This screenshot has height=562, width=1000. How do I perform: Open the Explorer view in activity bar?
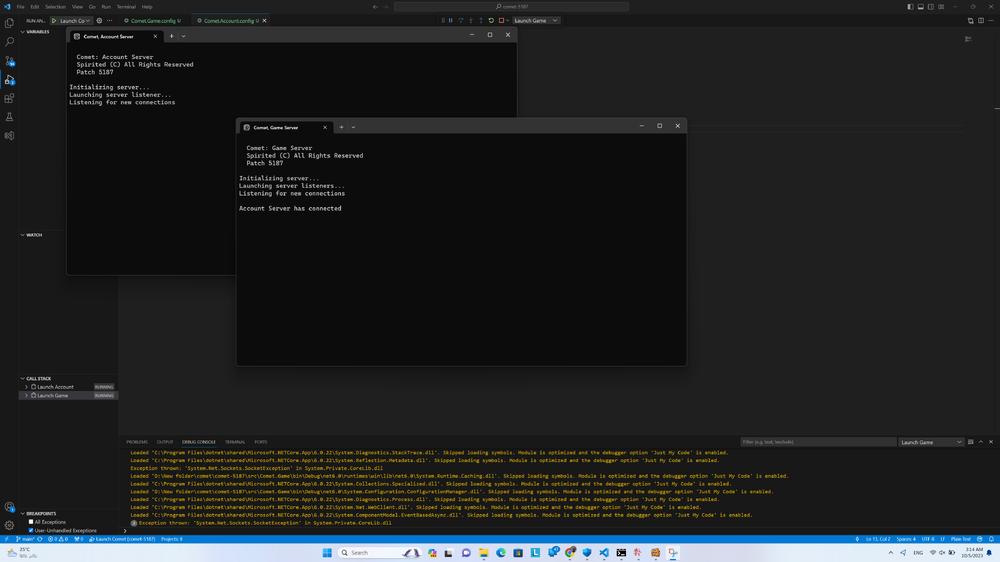pyautogui.click(x=10, y=23)
